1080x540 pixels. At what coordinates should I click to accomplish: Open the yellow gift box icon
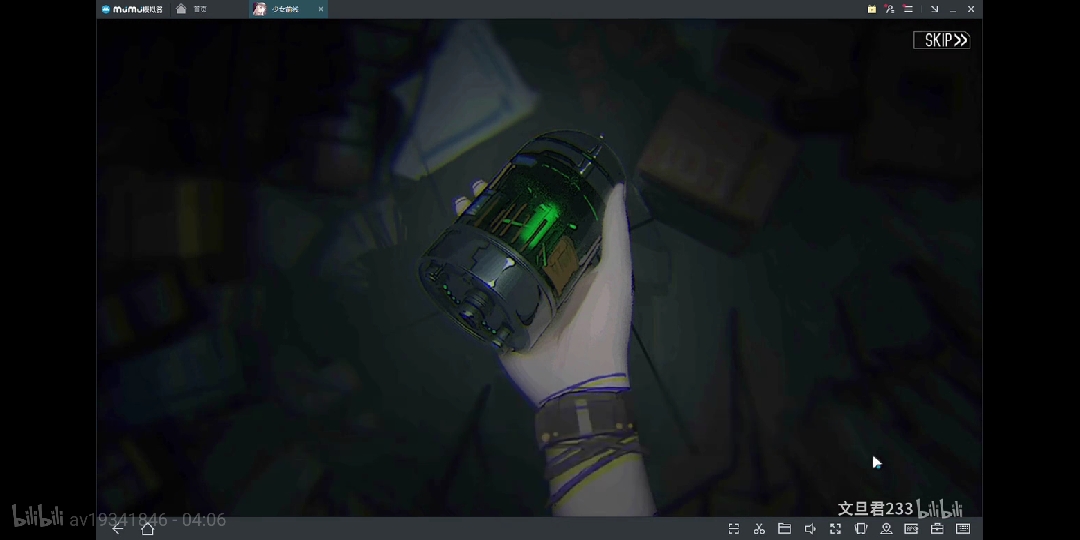click(x=871, y=9)
